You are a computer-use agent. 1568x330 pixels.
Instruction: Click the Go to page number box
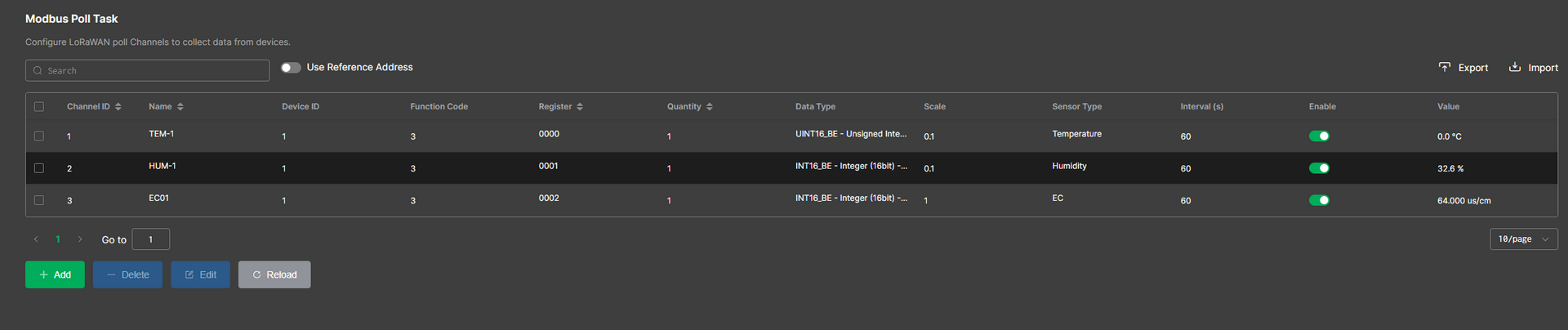coord(151,239)
